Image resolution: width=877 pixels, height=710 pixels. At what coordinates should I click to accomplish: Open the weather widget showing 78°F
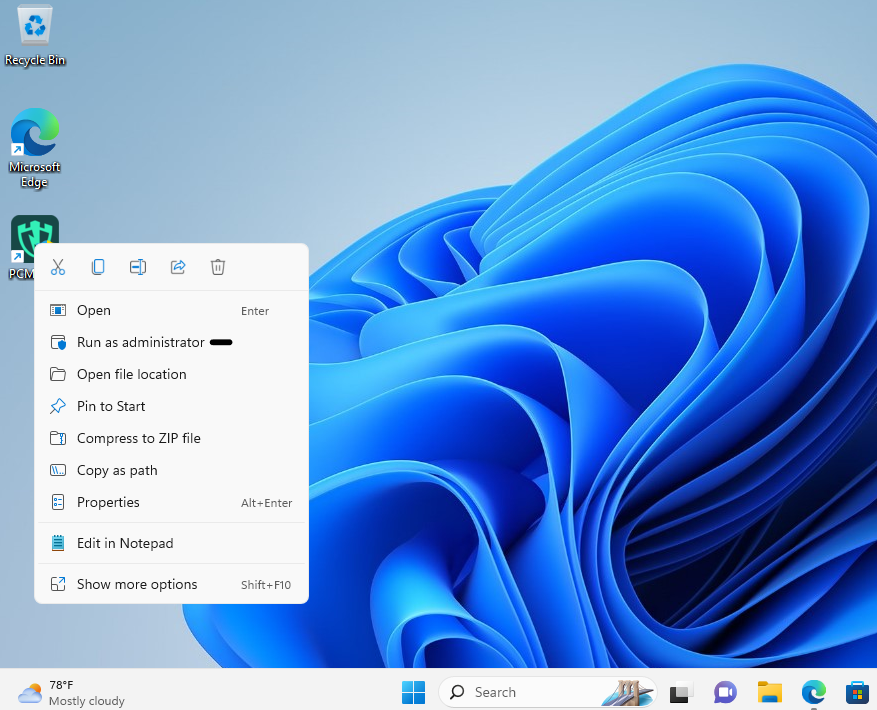72,692
